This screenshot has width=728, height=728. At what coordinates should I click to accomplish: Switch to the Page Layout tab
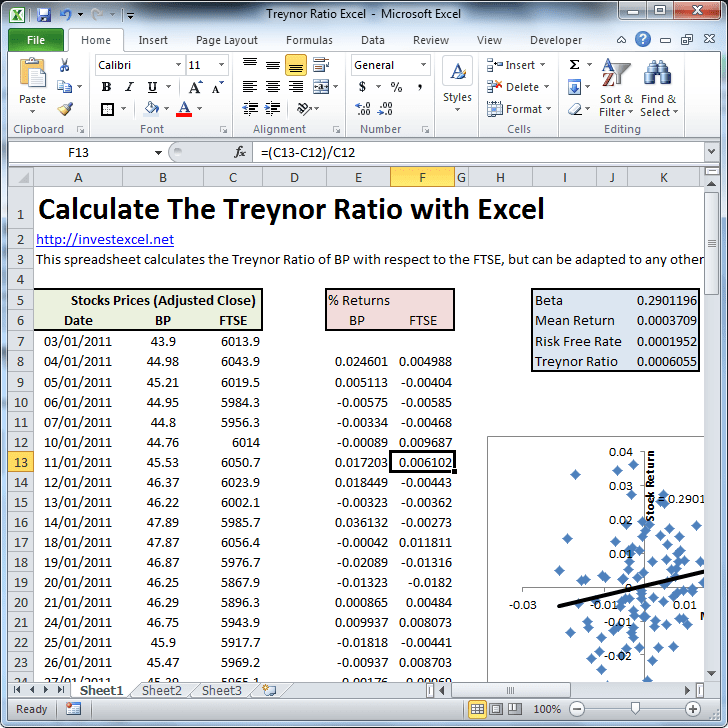[227, 40]
